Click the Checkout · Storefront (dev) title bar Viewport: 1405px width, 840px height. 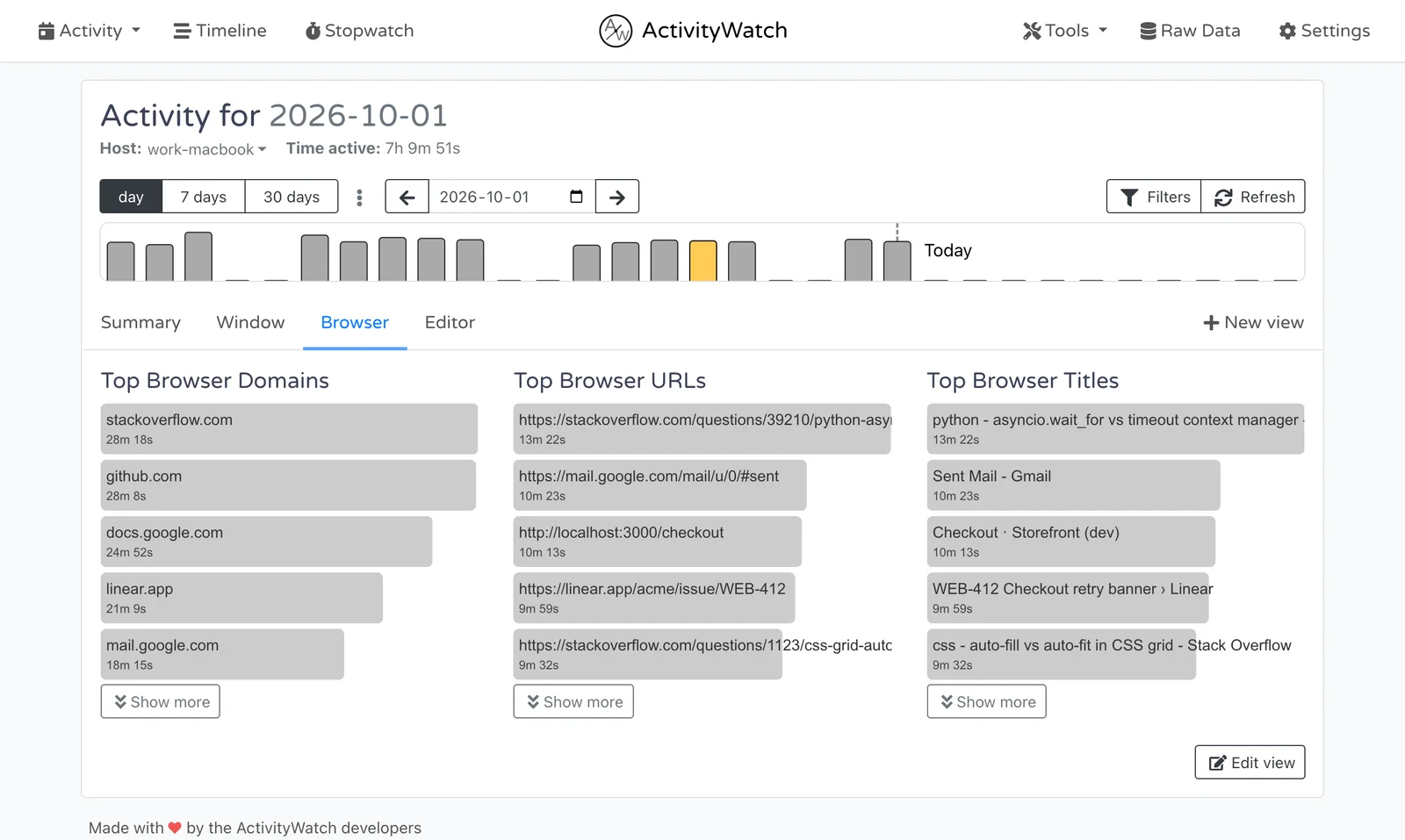click(x=1071, y=542)
